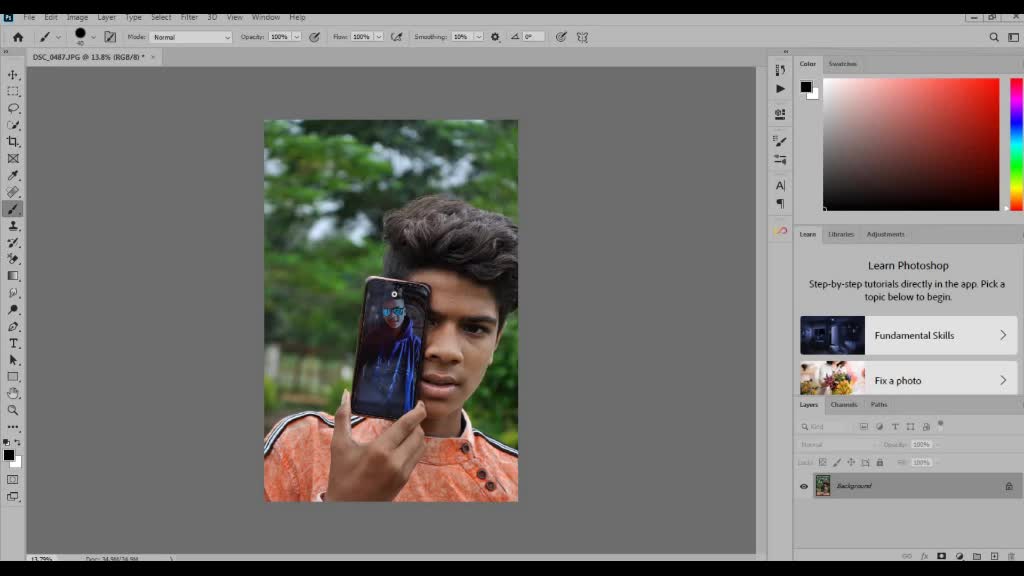
Task: Open the search icon at top right
Action: [x=994, y=37]
